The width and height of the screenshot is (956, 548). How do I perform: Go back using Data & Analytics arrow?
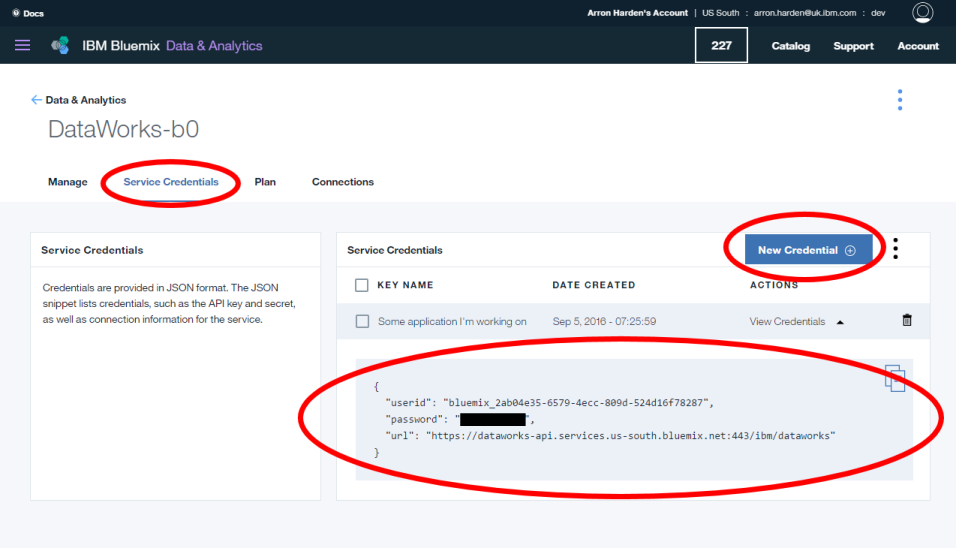click(x=36, y=100)
